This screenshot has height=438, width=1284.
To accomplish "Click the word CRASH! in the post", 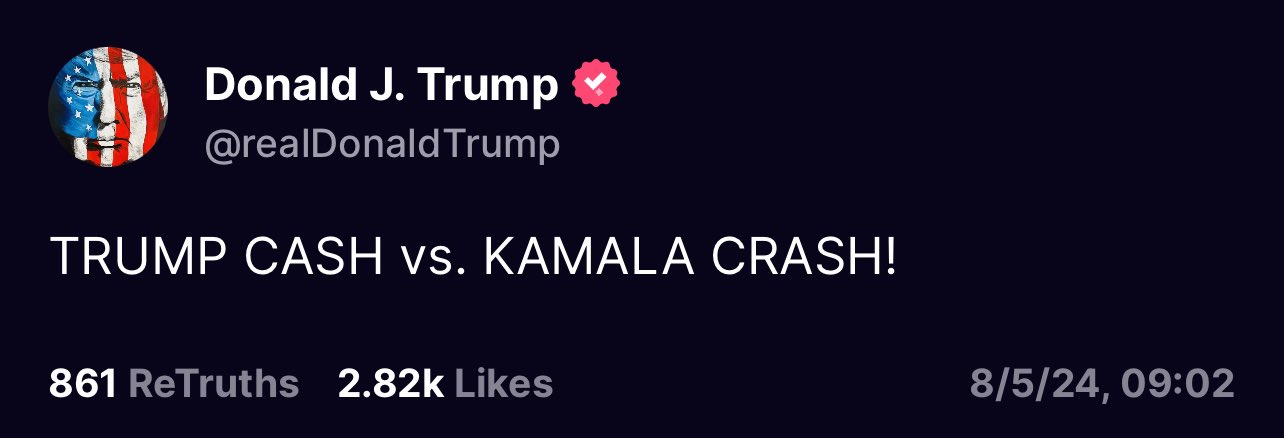I will point(806,260).
